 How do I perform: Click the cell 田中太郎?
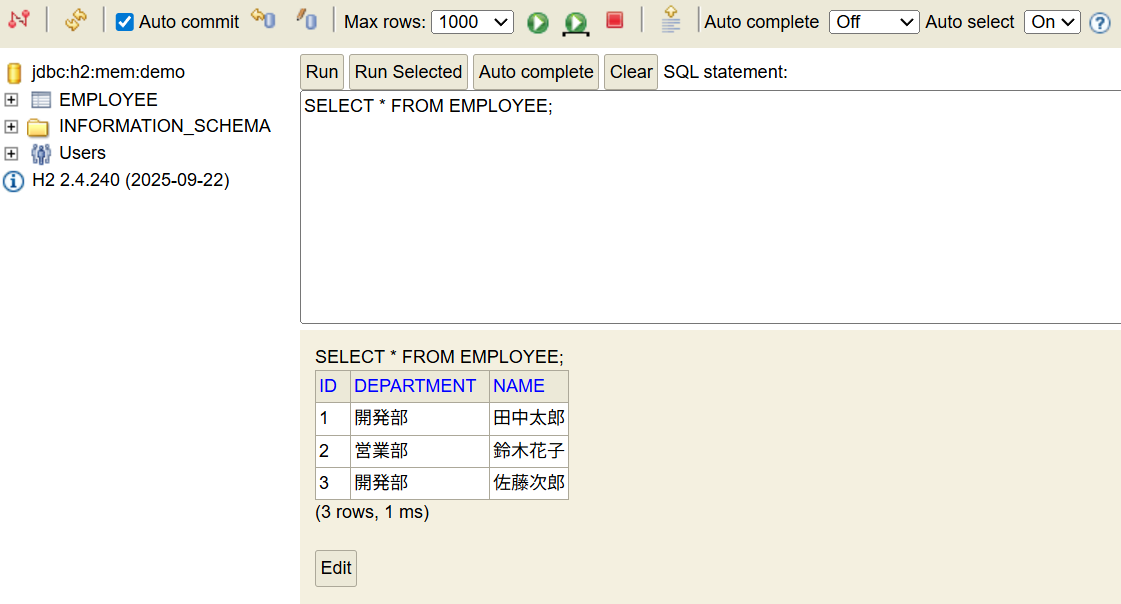pyautogui.click(x=529, y=418)
